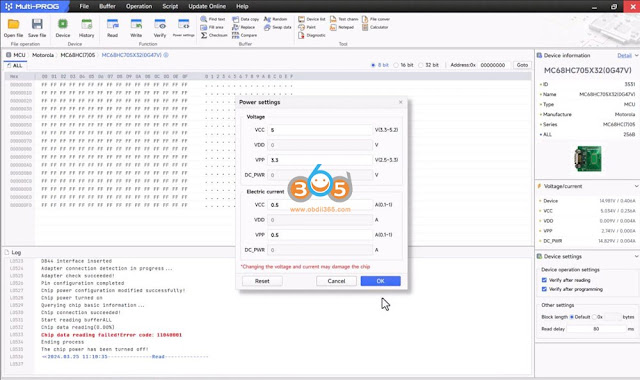Click Reset in the Power settings dialog
This screenshot has width=640, height=380.
click(262, 281)
